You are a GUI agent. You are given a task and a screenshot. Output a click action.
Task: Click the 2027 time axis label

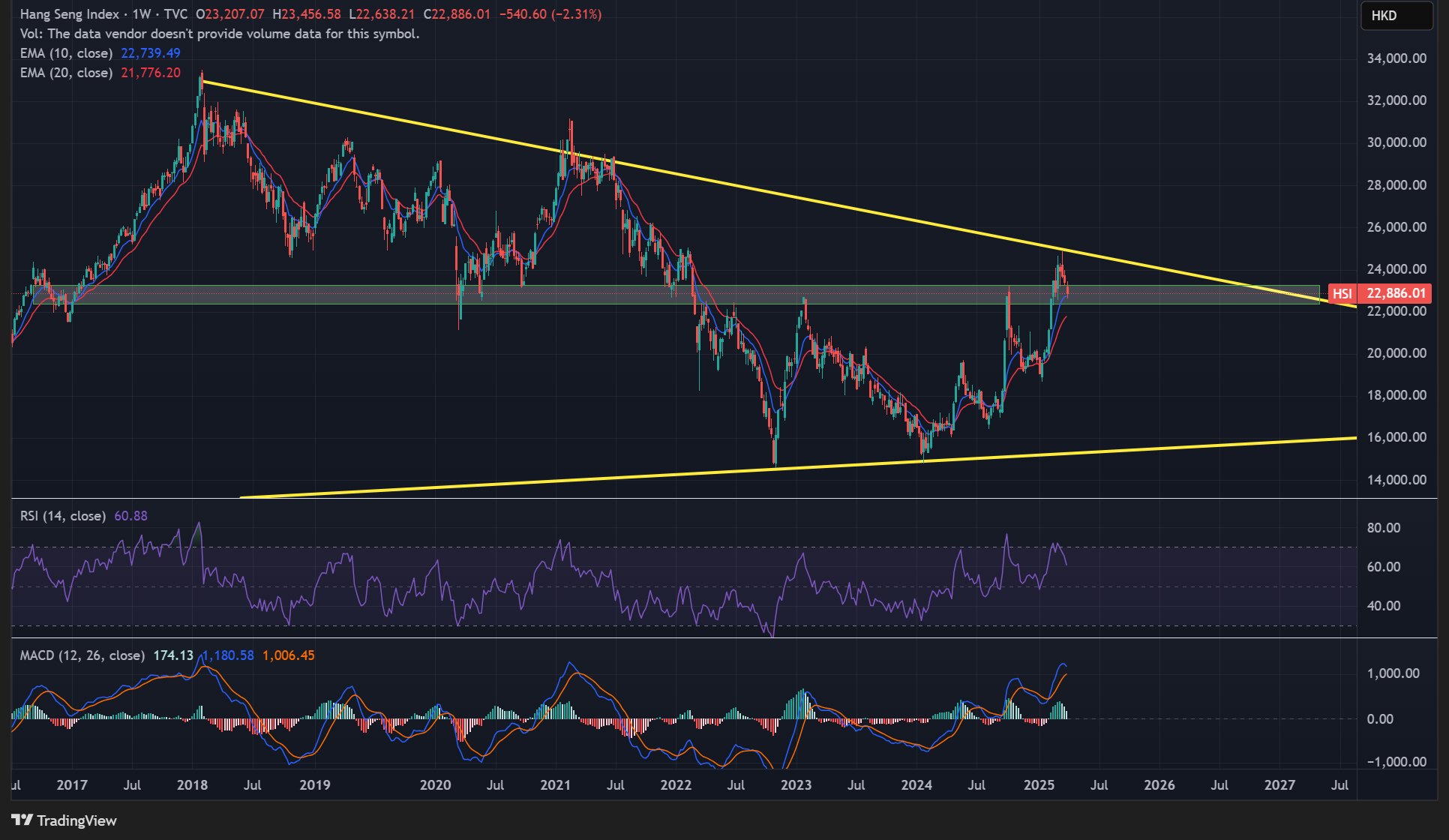coord(1279,785)
